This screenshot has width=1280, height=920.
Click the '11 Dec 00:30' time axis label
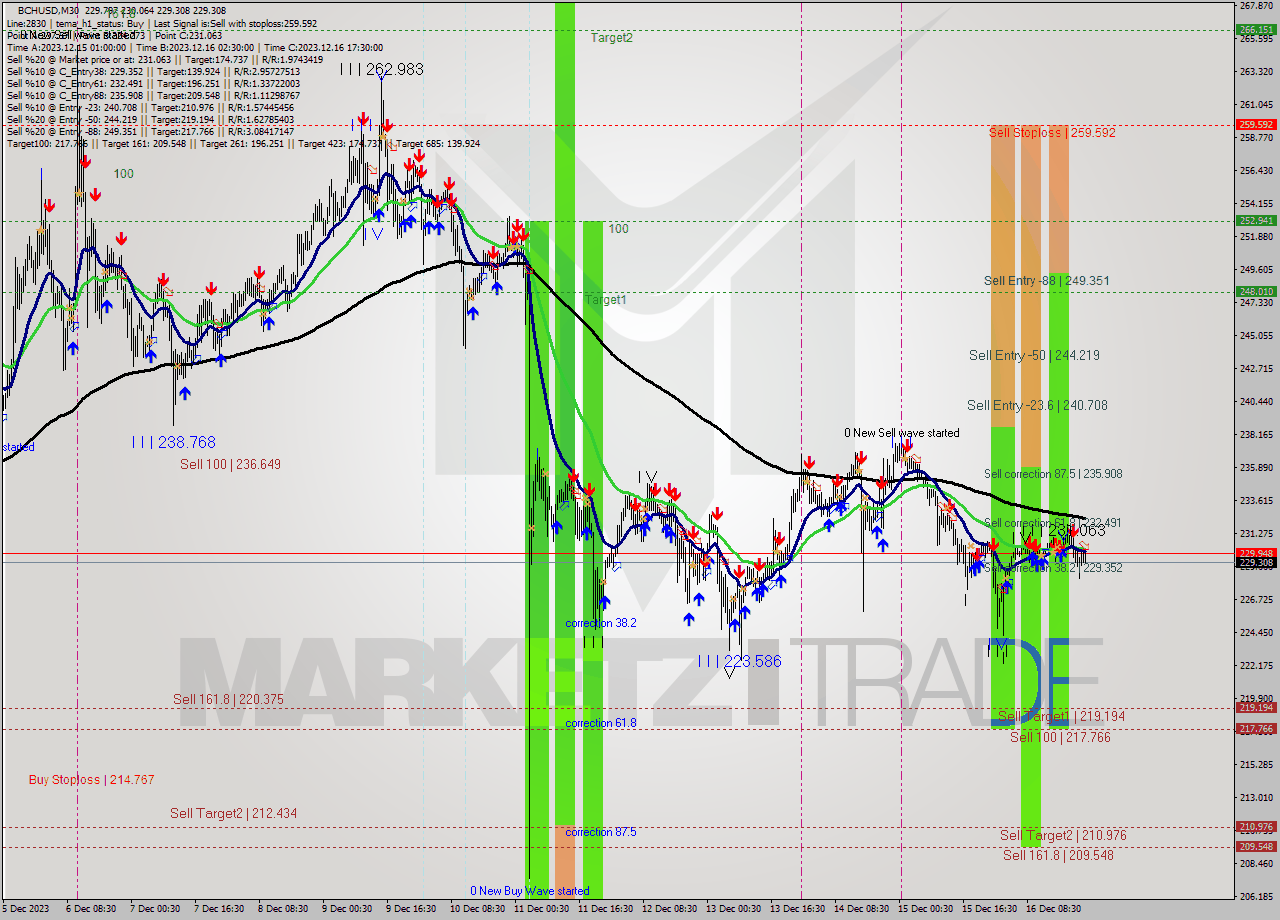pyautogui.click(x=541, y=909)
